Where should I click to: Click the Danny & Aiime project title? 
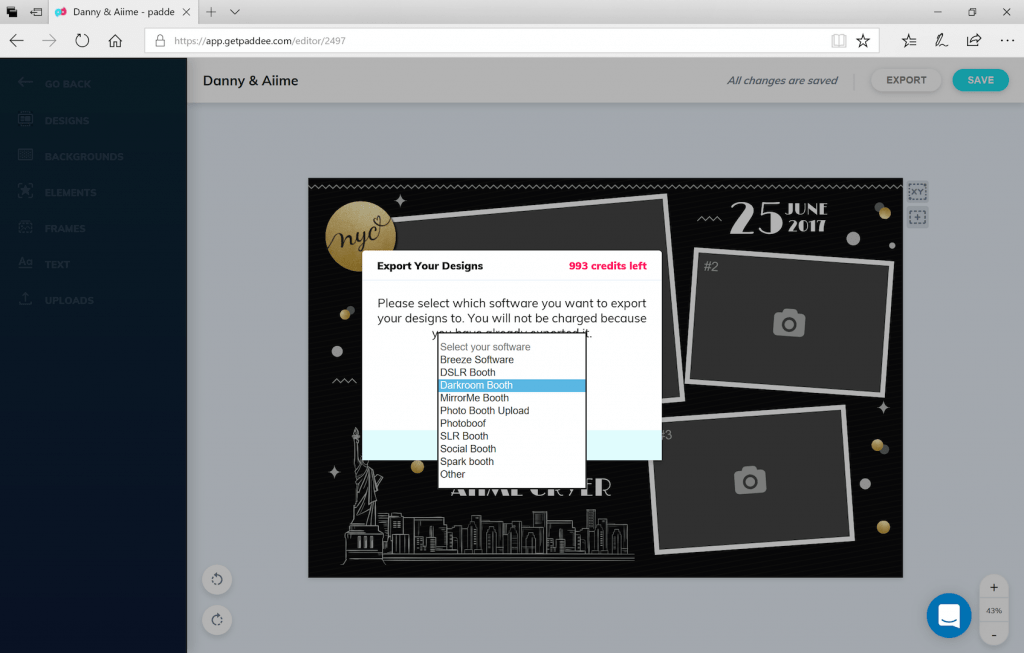coord(250,80)
